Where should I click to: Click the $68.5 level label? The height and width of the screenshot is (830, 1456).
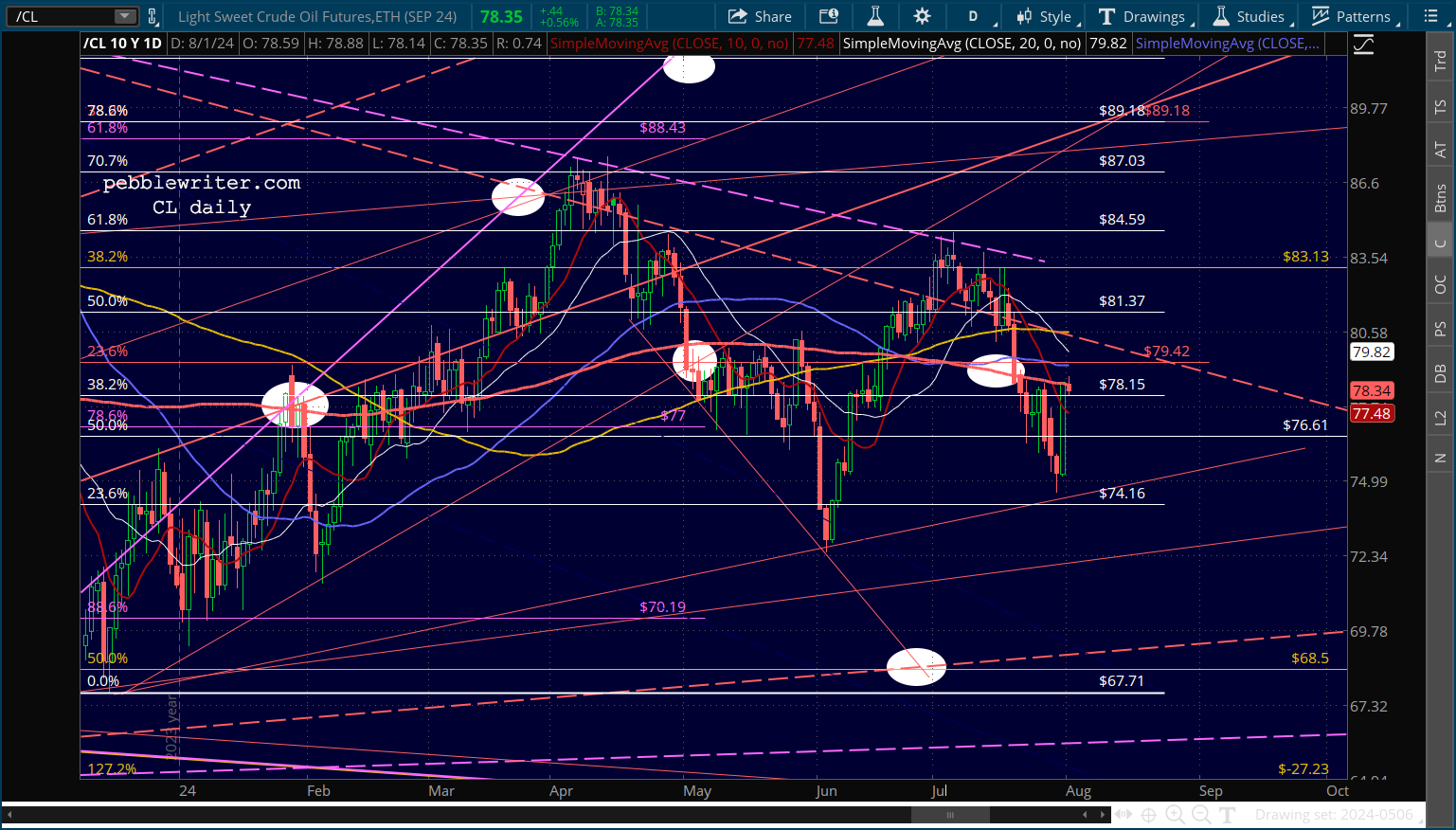click(1310, 658)
